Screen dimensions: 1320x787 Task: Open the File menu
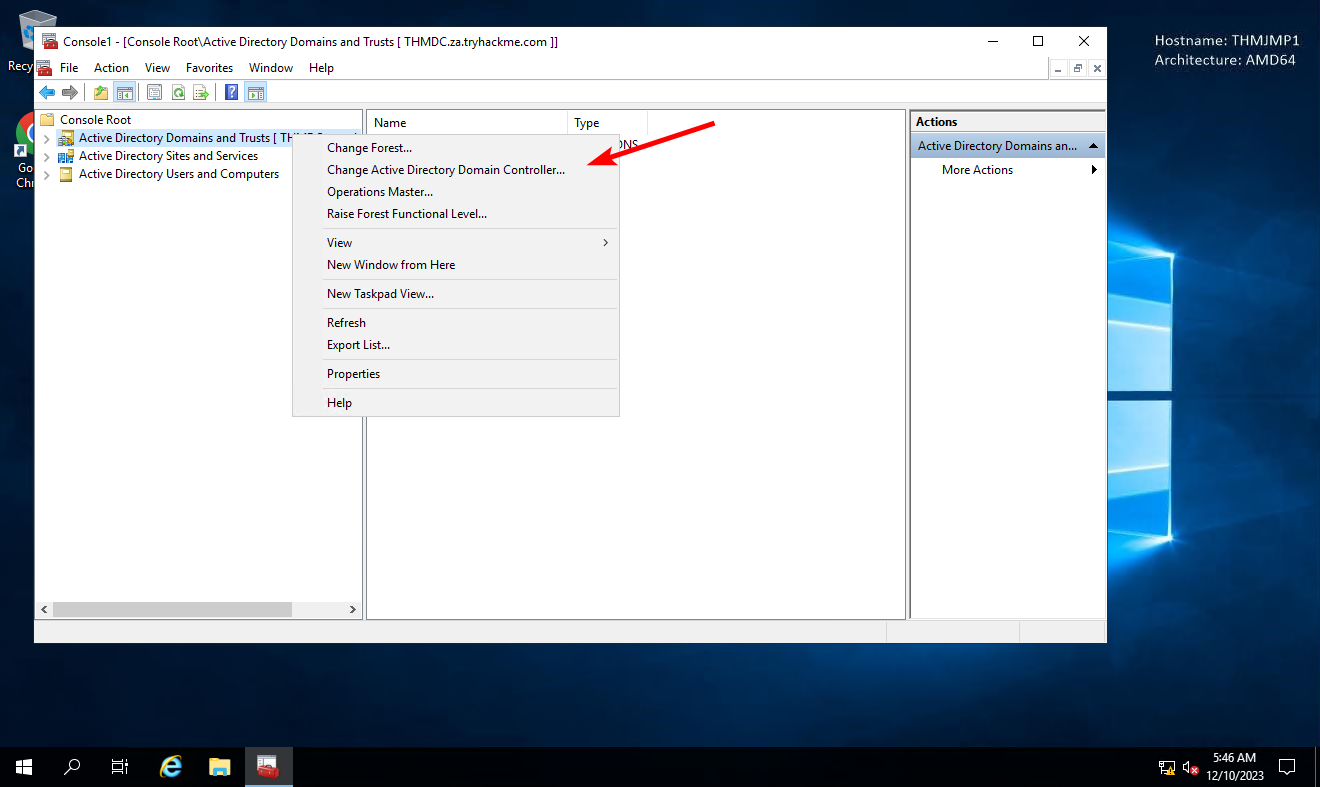point(69,68)
